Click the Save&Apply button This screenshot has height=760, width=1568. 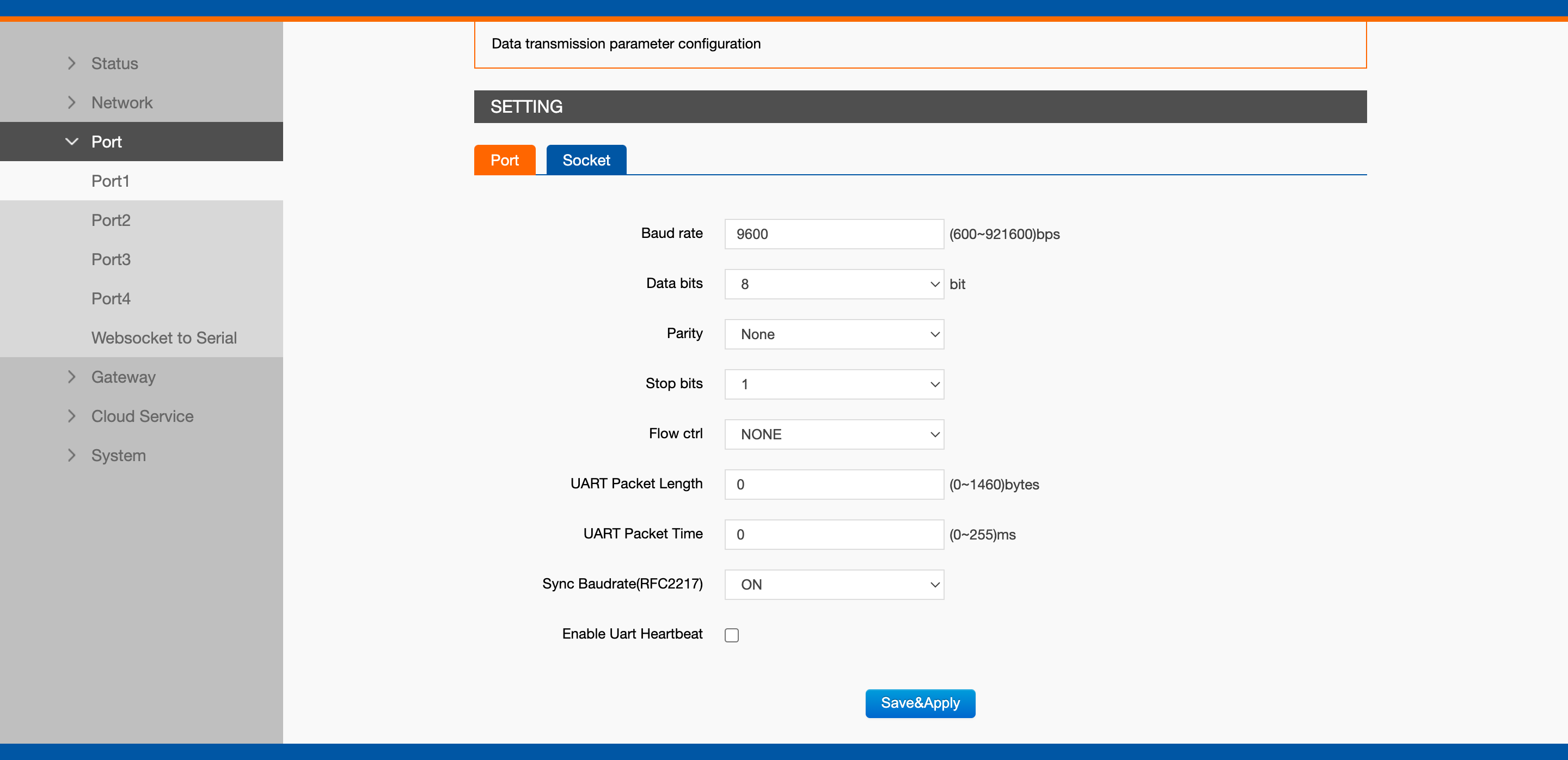(920, 703)
